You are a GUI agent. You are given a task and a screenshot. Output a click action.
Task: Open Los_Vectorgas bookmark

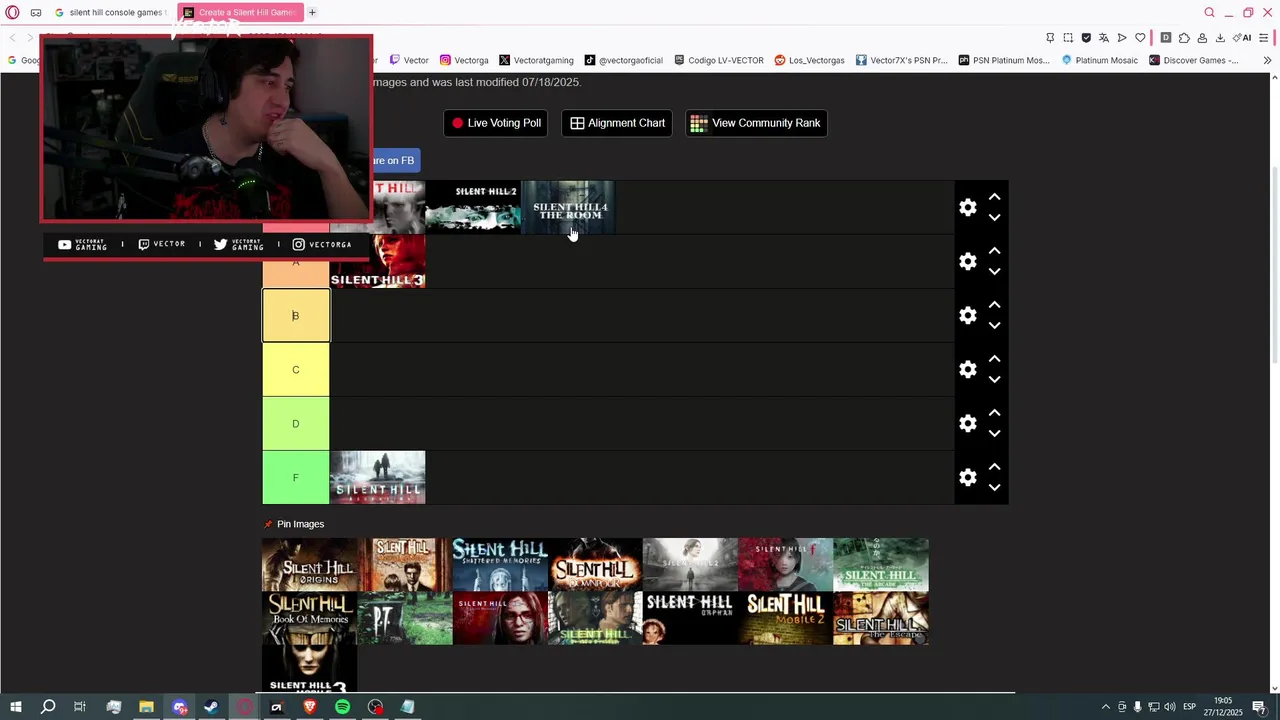pos(809,60)
